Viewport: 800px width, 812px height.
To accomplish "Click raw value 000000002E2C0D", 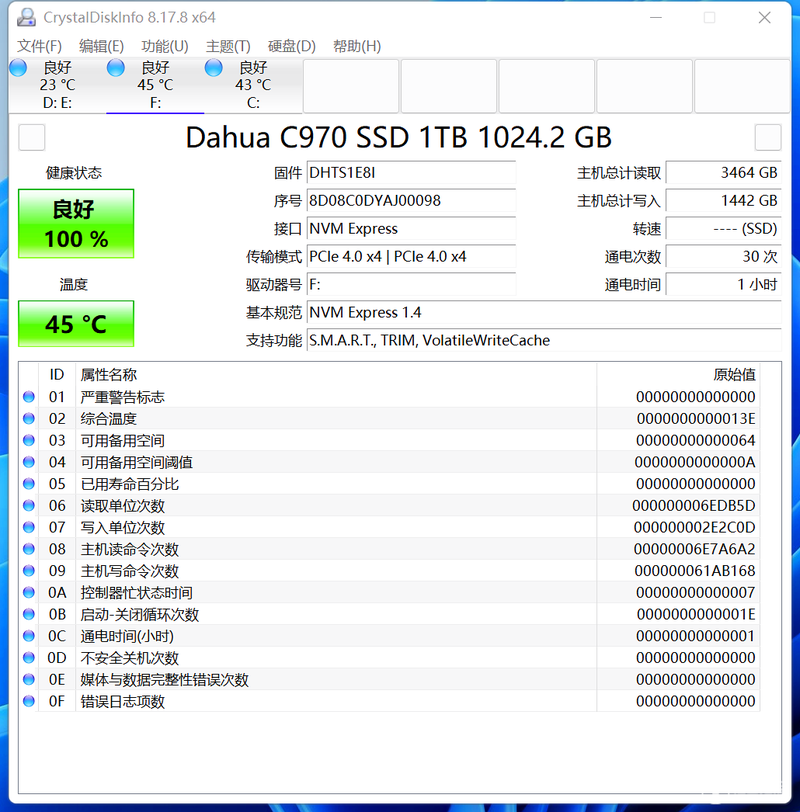I will 694,528.
